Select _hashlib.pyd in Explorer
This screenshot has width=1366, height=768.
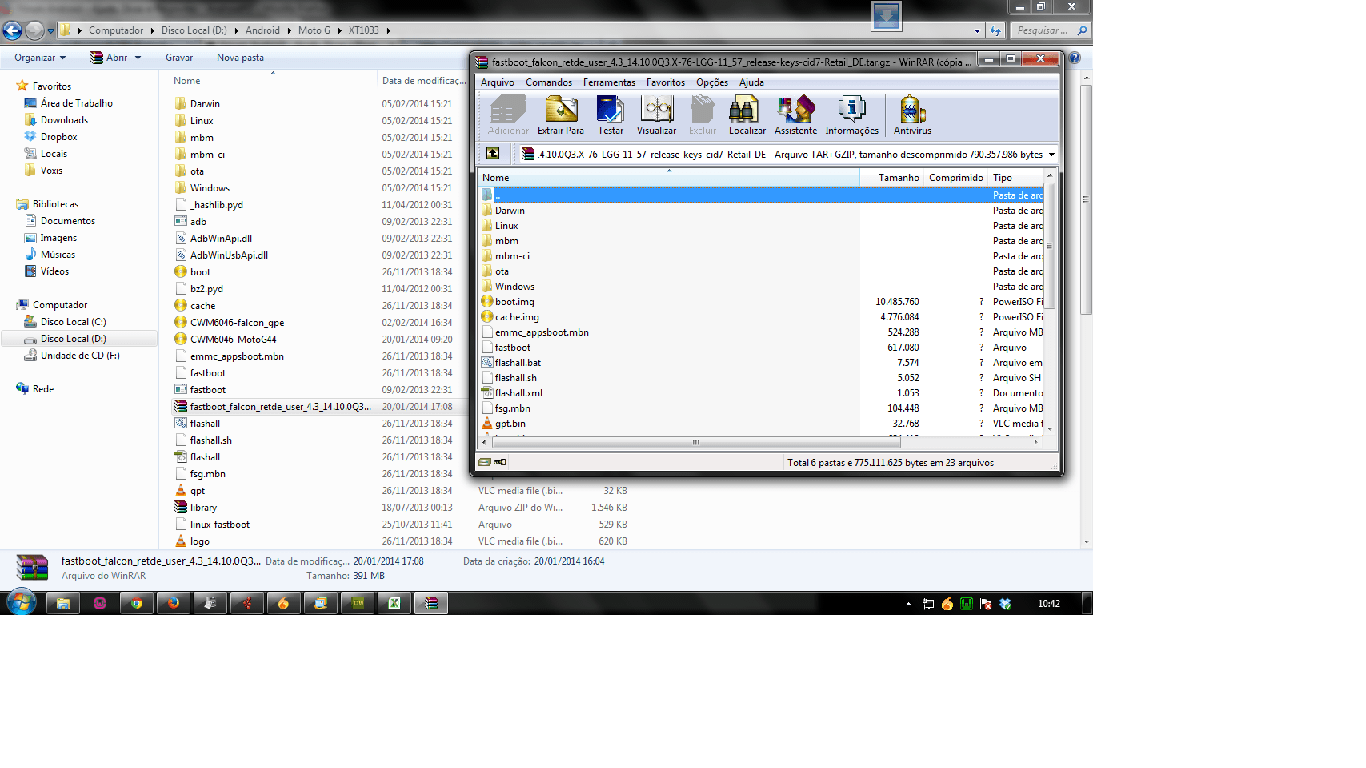coord(215,204)
